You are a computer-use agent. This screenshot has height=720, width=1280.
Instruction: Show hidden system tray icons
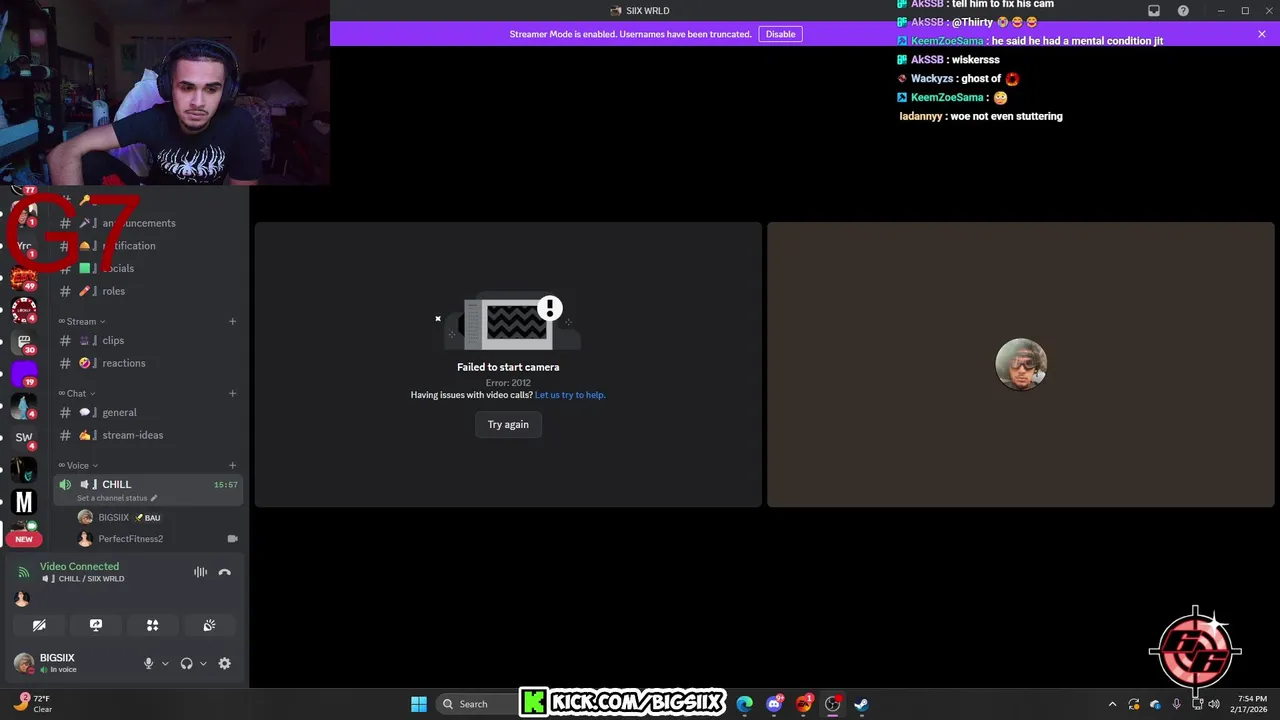click(1112, 704)
